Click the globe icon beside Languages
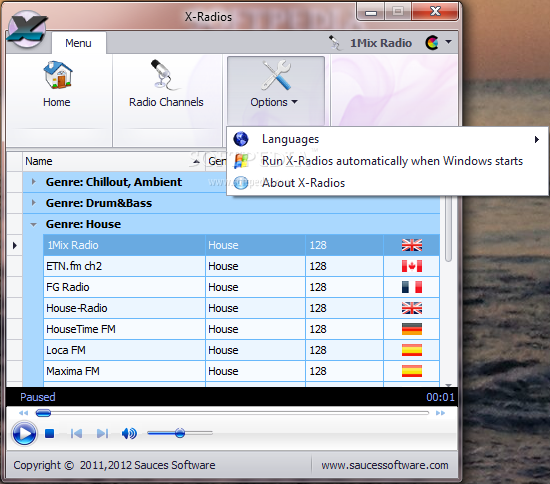 coord(241,139)
